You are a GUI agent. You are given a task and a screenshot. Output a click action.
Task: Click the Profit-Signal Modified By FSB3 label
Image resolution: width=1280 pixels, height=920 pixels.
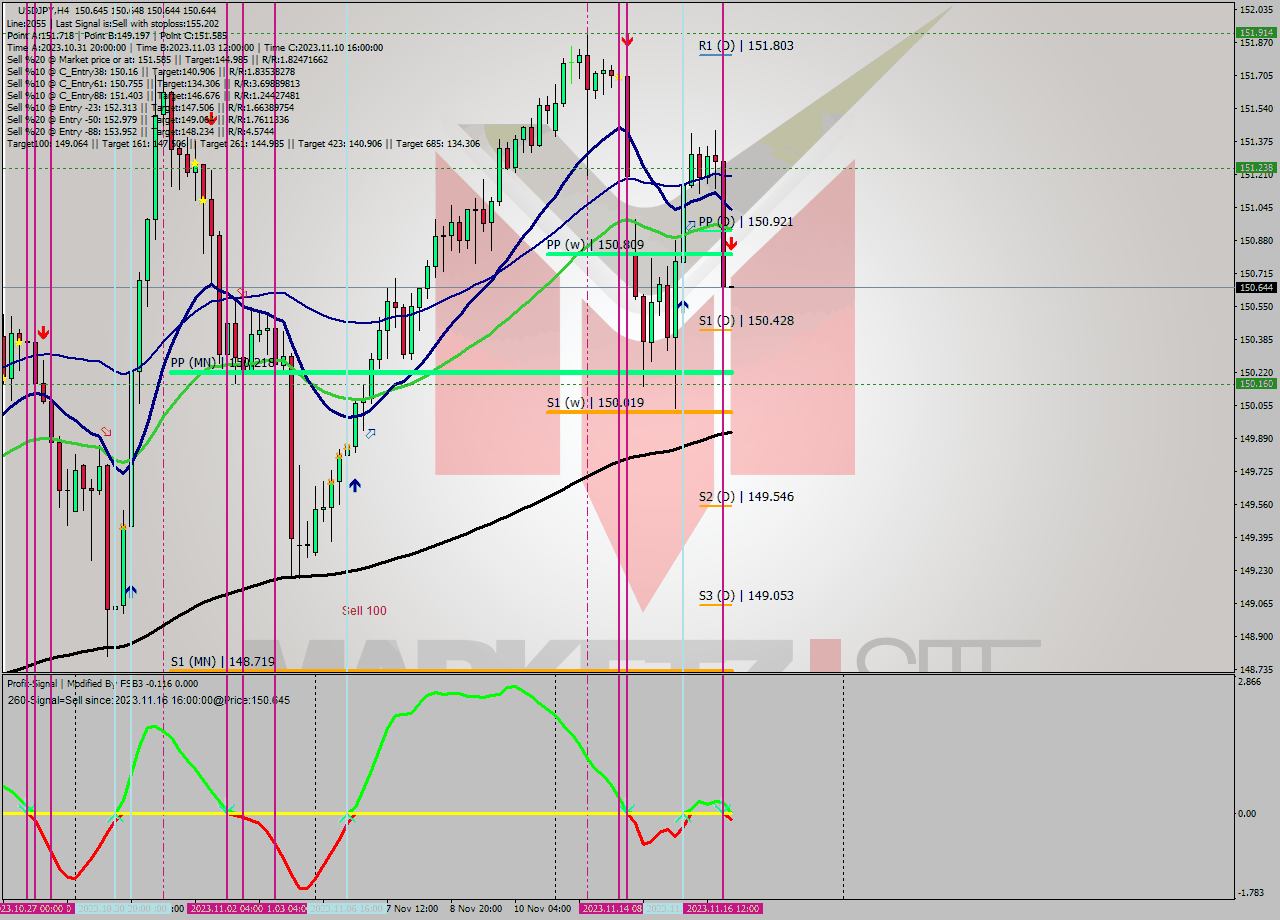102,684
